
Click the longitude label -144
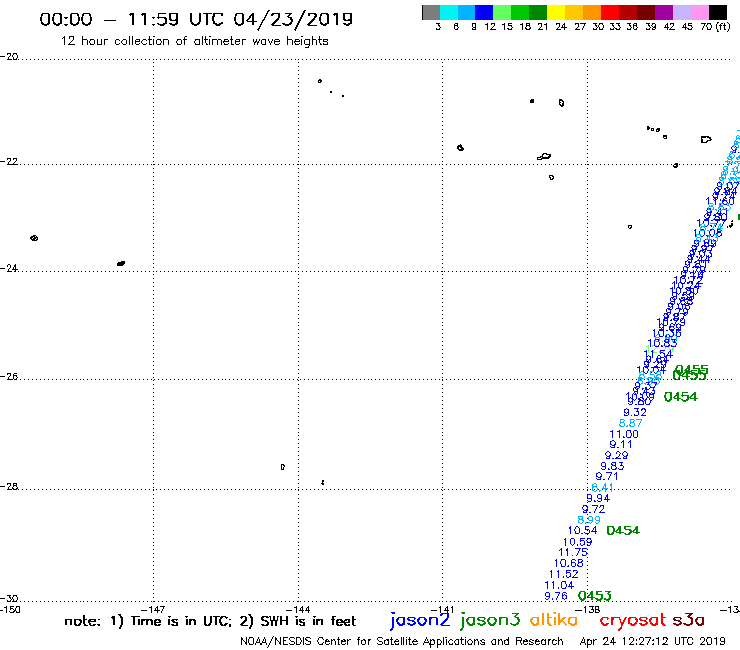pos(298,609)
